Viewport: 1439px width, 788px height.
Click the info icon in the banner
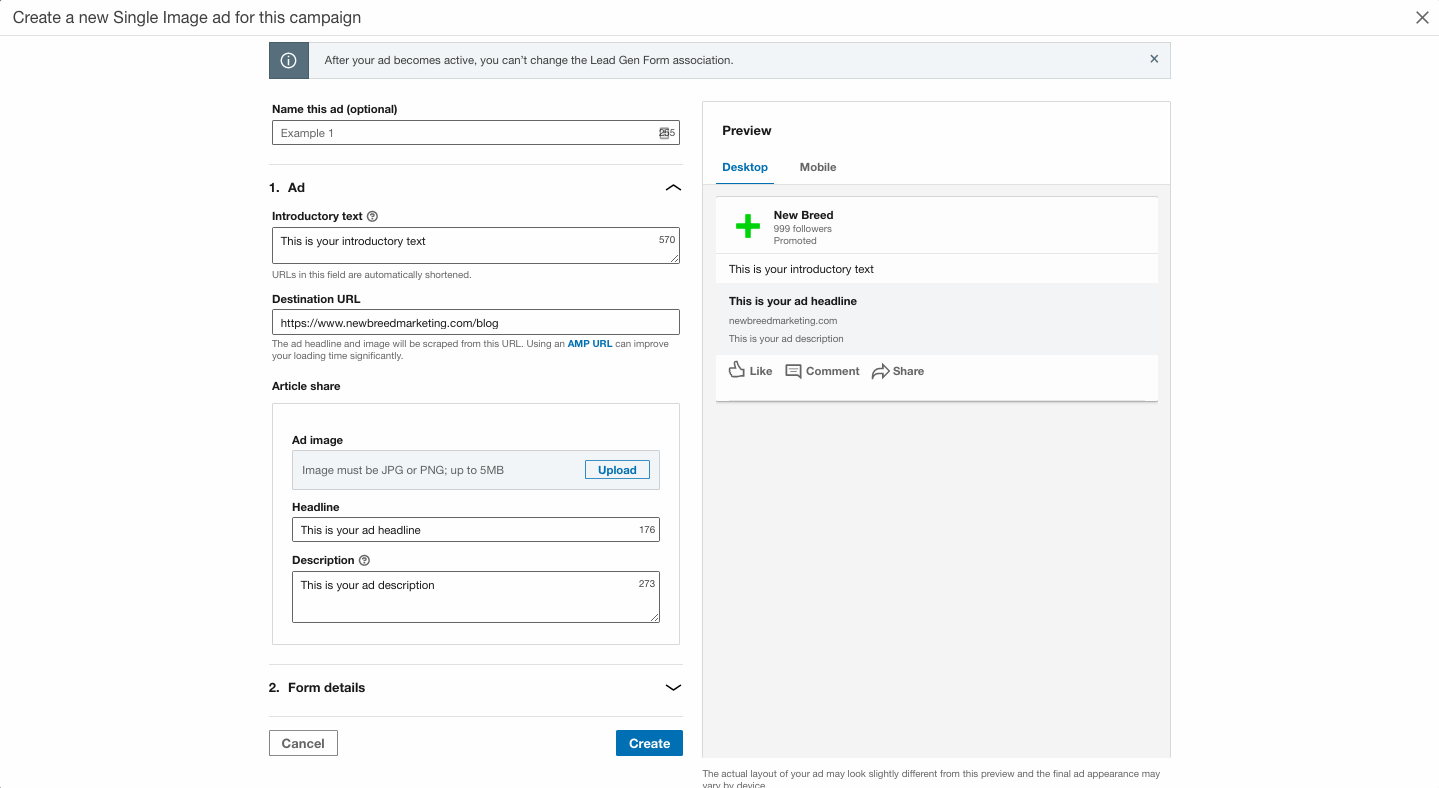[289, 60]
